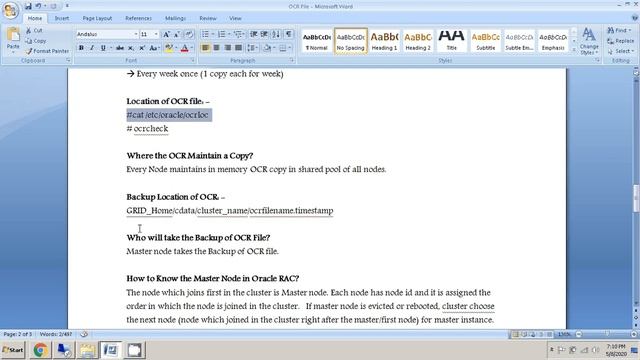Click the vertical scrollbar thumb
Viewport: 640px width, 360px height.
[x=636, y=198]
